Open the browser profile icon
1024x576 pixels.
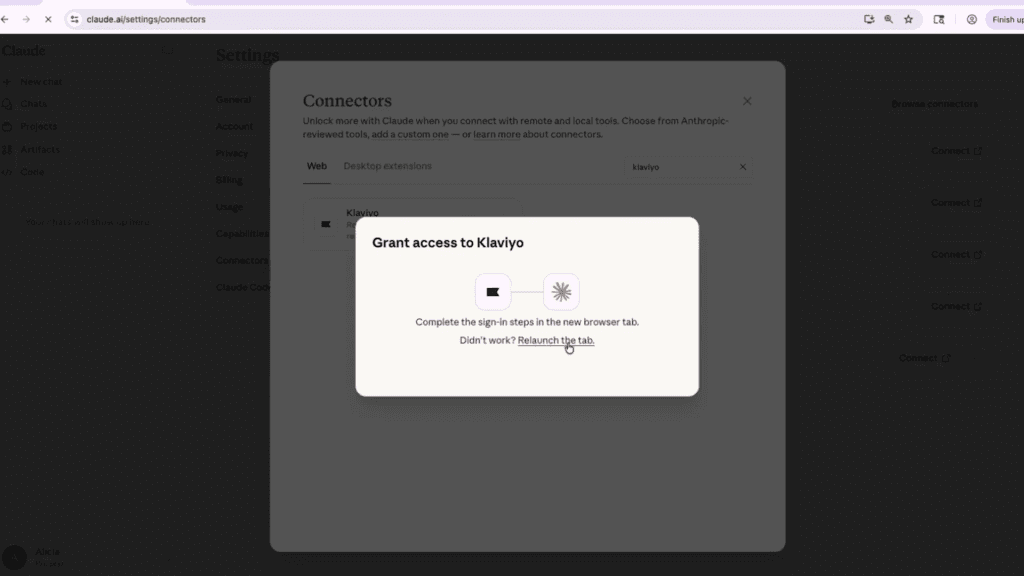coord(972,20)
